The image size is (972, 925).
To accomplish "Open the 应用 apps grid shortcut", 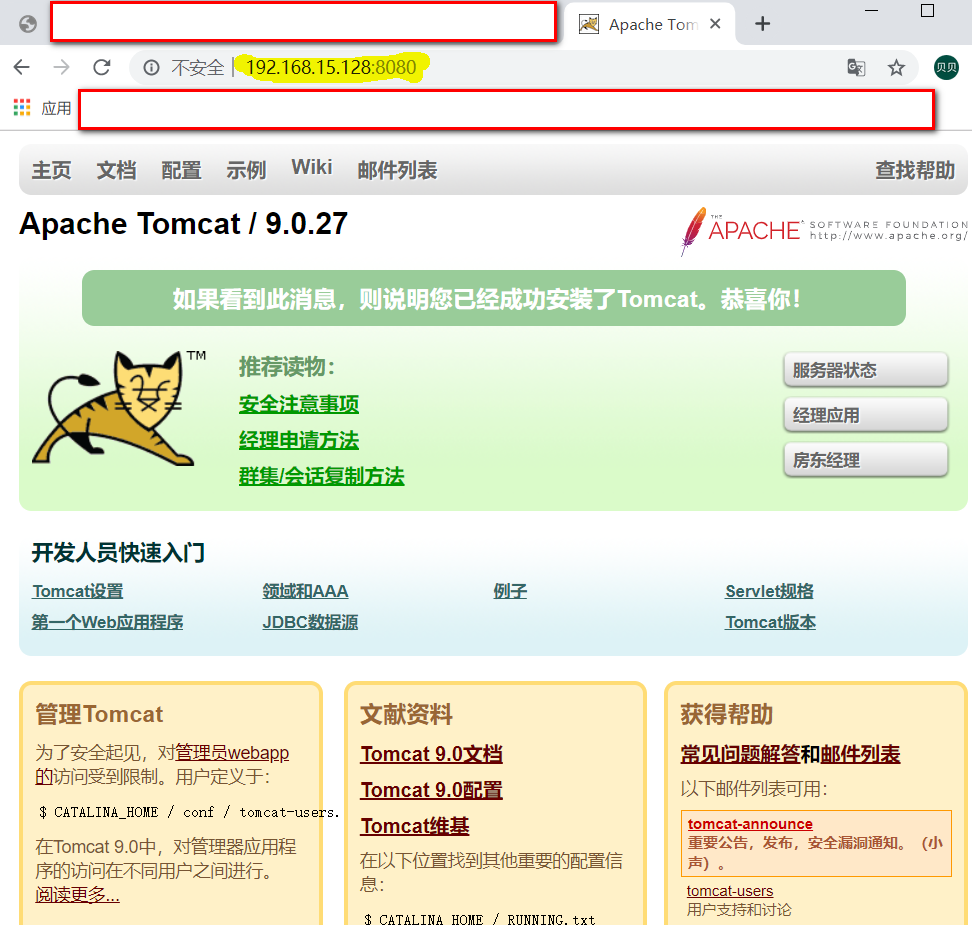I will (42, 108).
